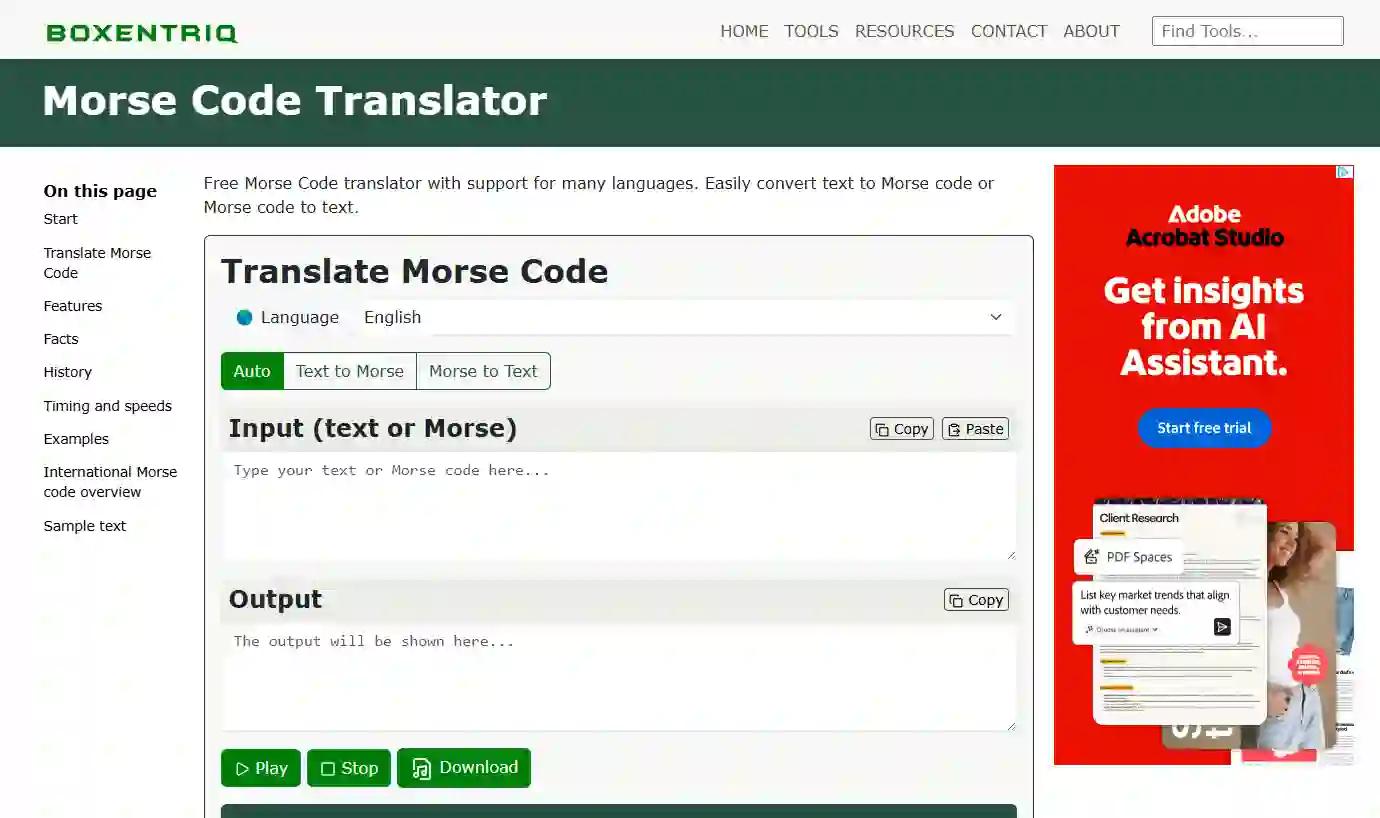This screenshot has height=818, width=1380.
Task: Play the Morse code audio
Action: pos(260,768)
